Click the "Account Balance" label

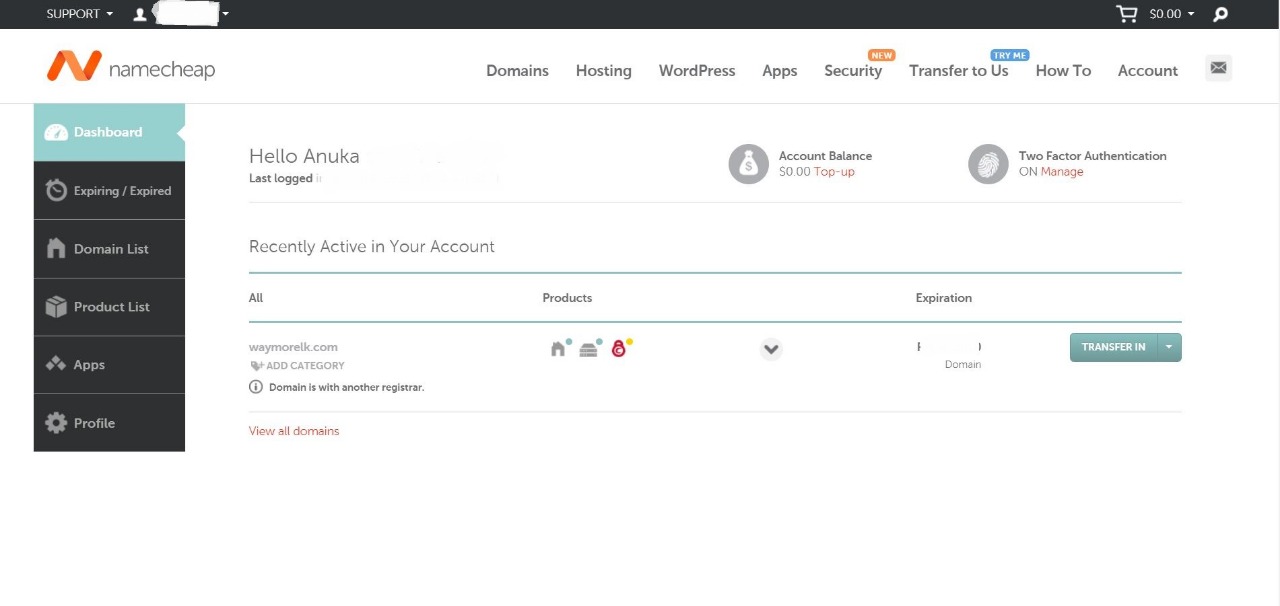pos(825,156)
